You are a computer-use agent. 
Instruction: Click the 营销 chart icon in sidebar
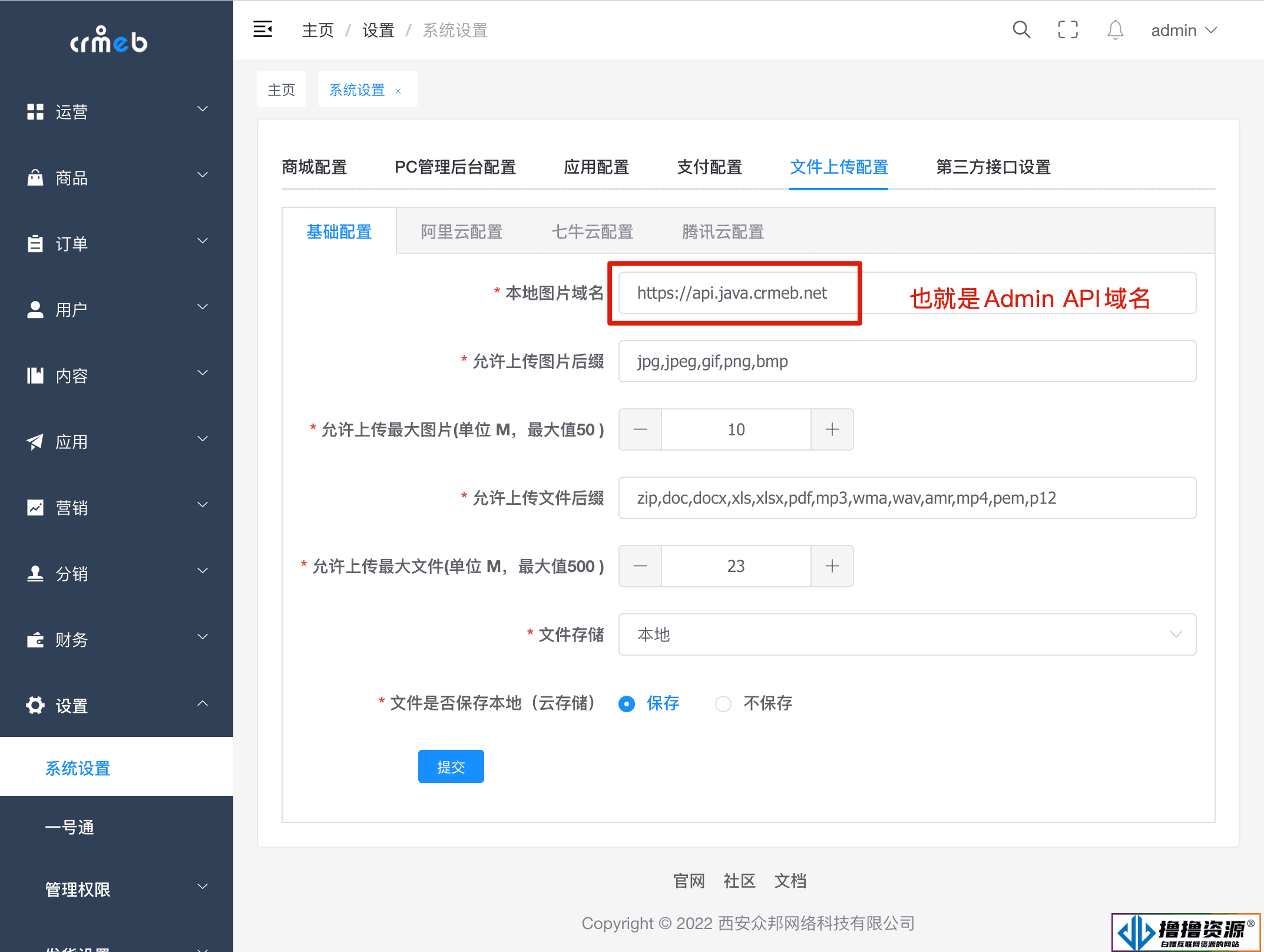tap(35, 507)
